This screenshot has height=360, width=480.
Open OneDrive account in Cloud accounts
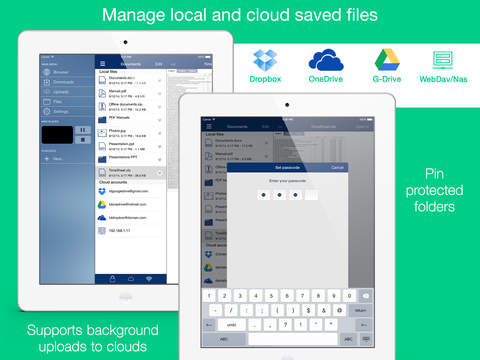131,218
